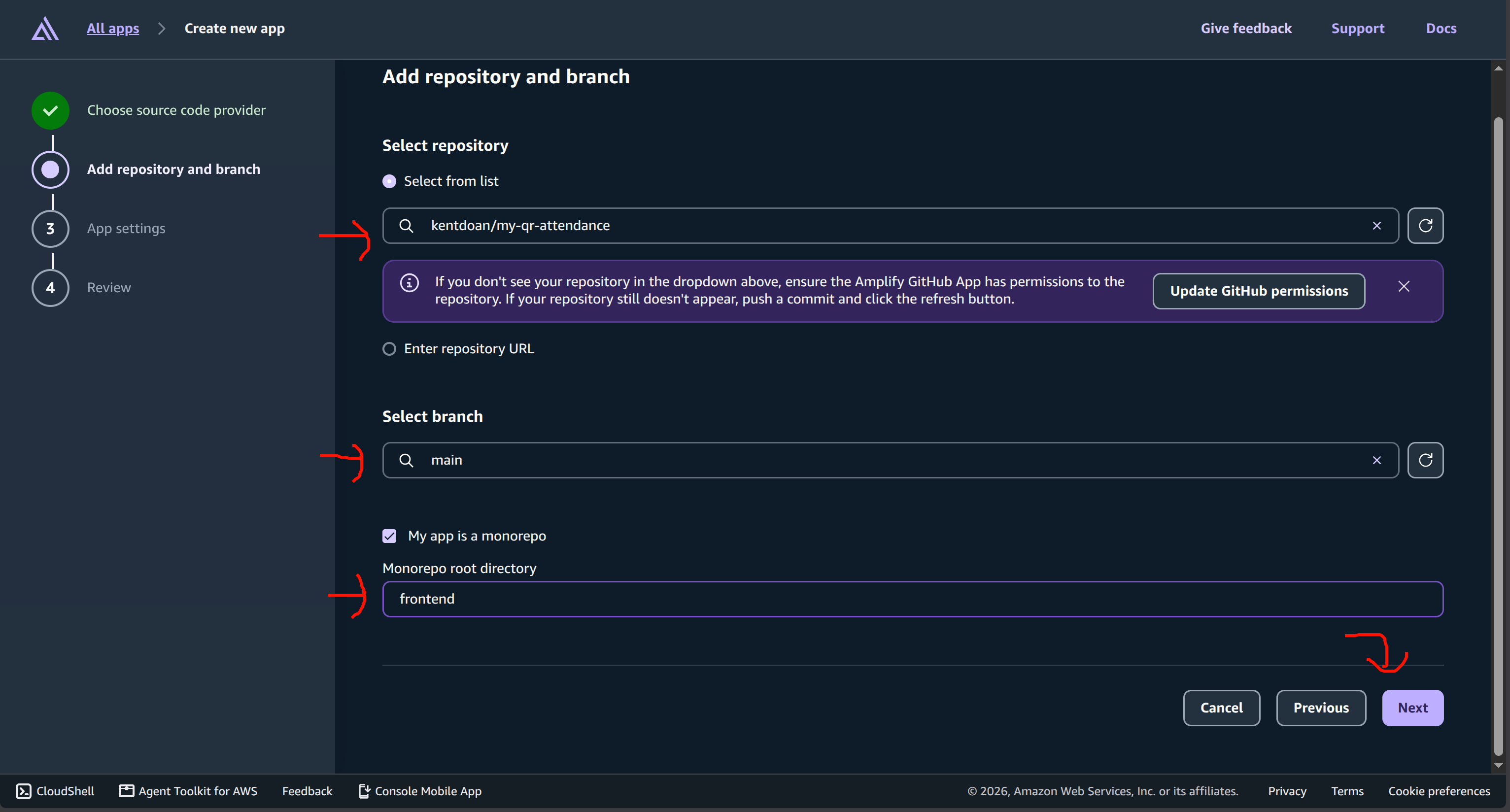The image size is (1510, 812).
Task: Open the All apps breadcrumb link
Action: pyautogui.click(x=112, y=28)
